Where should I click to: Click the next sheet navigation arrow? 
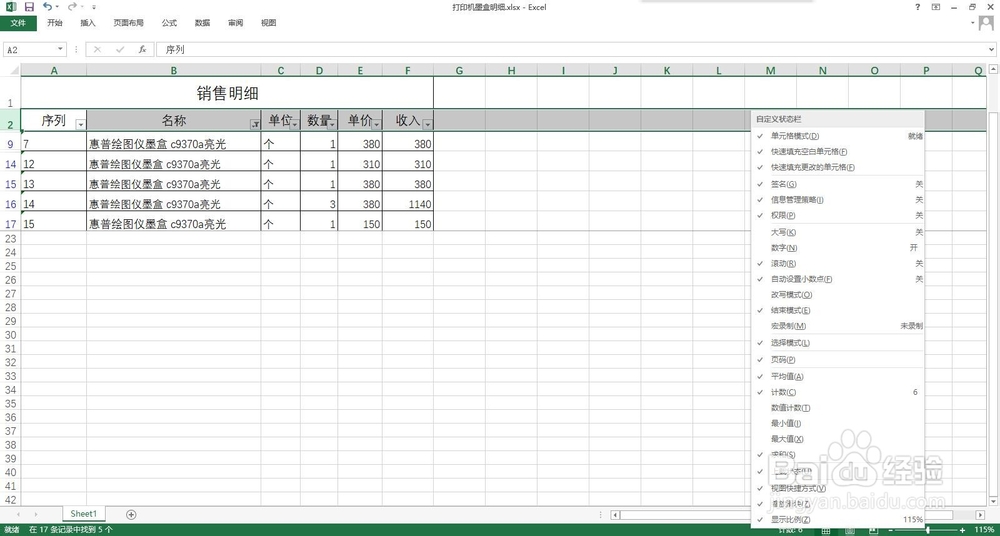click(x=36, y=514)
